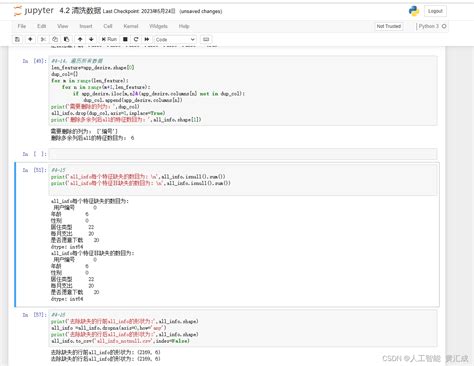Insert cell below with the plus icon
This screenshot has height=366, width=474.
30,39
